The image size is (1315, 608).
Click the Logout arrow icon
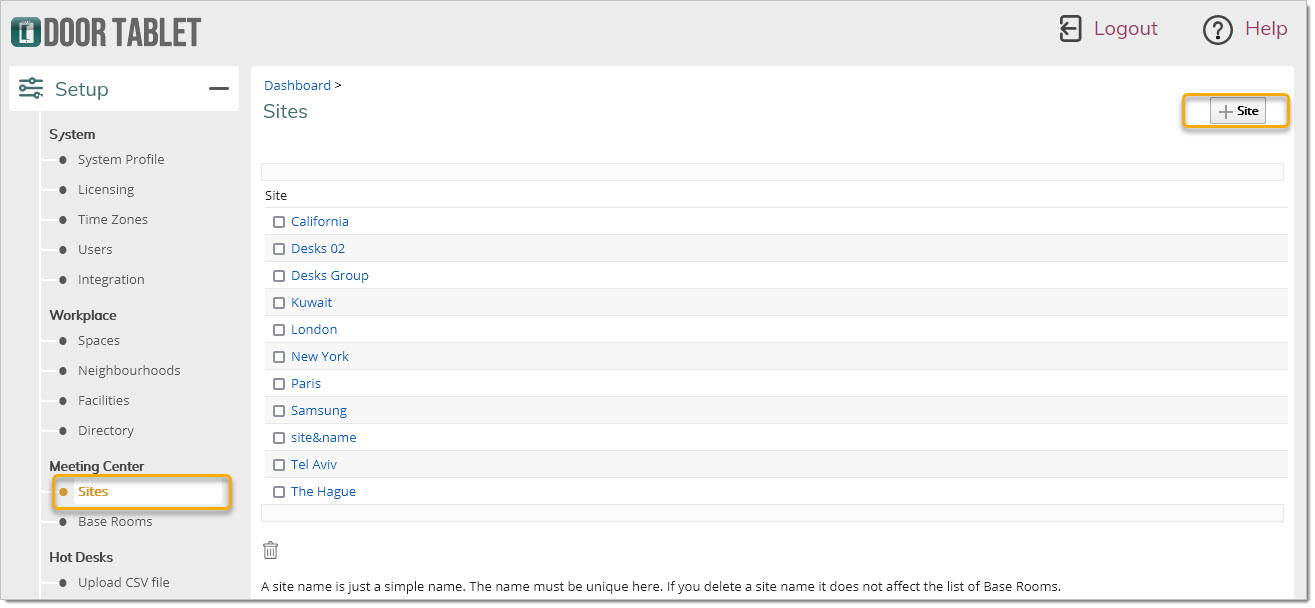1070,29
